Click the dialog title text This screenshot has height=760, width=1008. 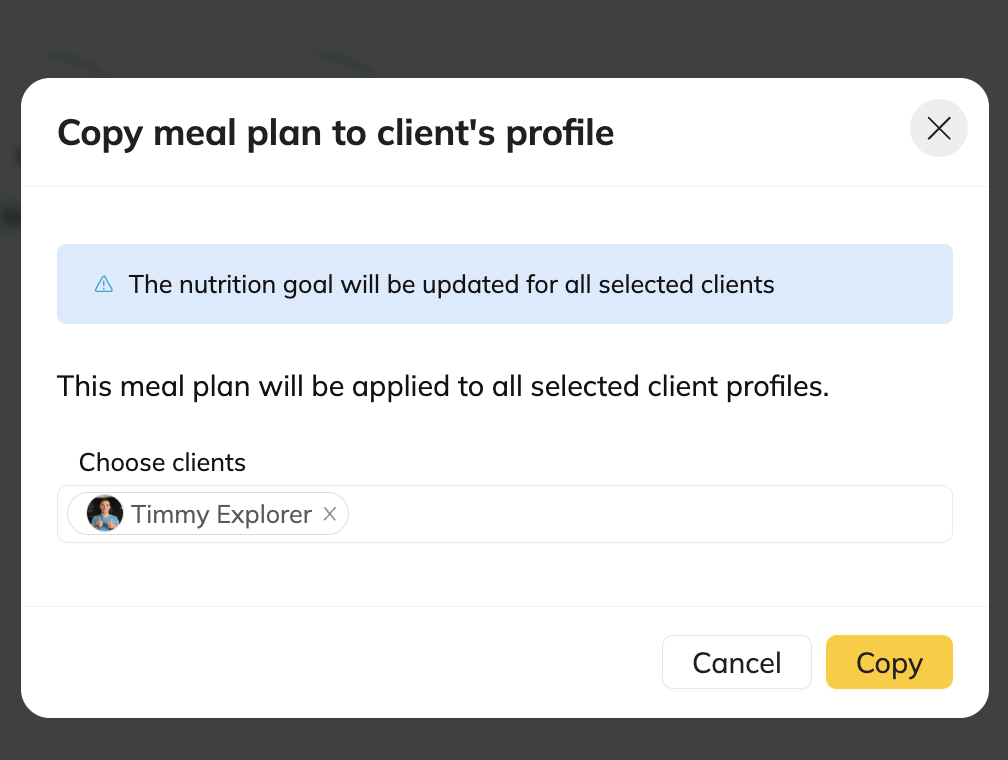click(335, 132)
